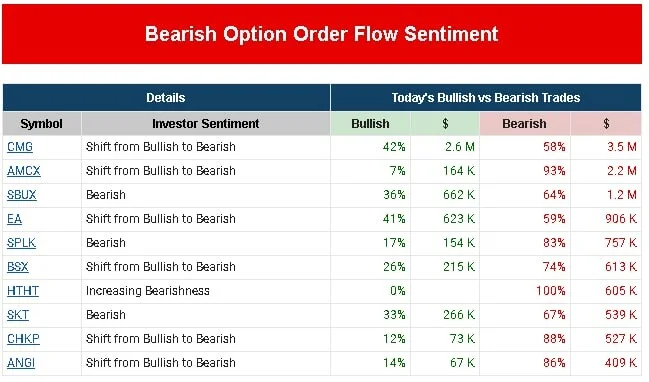The width and height of the screenshot is (649, 382).
Task: Select AMCX's 93% bearish percentage
Action: pos(555,171)
